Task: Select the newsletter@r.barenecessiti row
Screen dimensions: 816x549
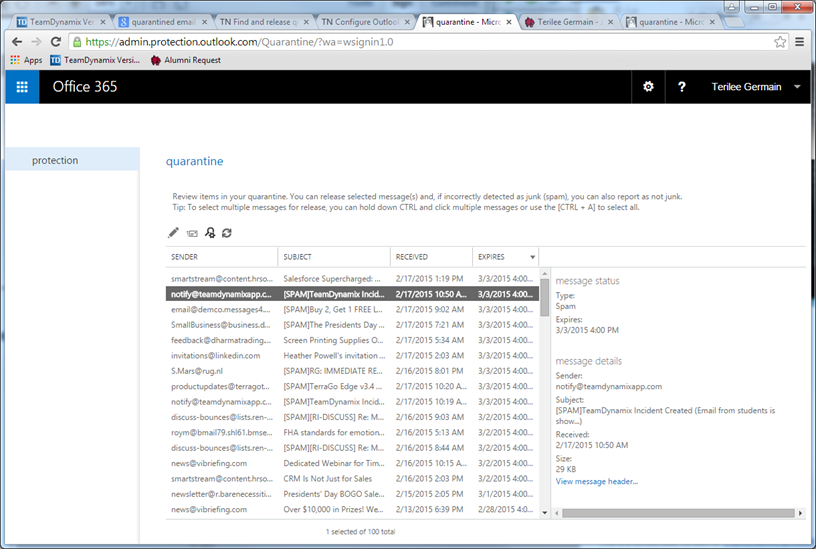Action: 352,494
